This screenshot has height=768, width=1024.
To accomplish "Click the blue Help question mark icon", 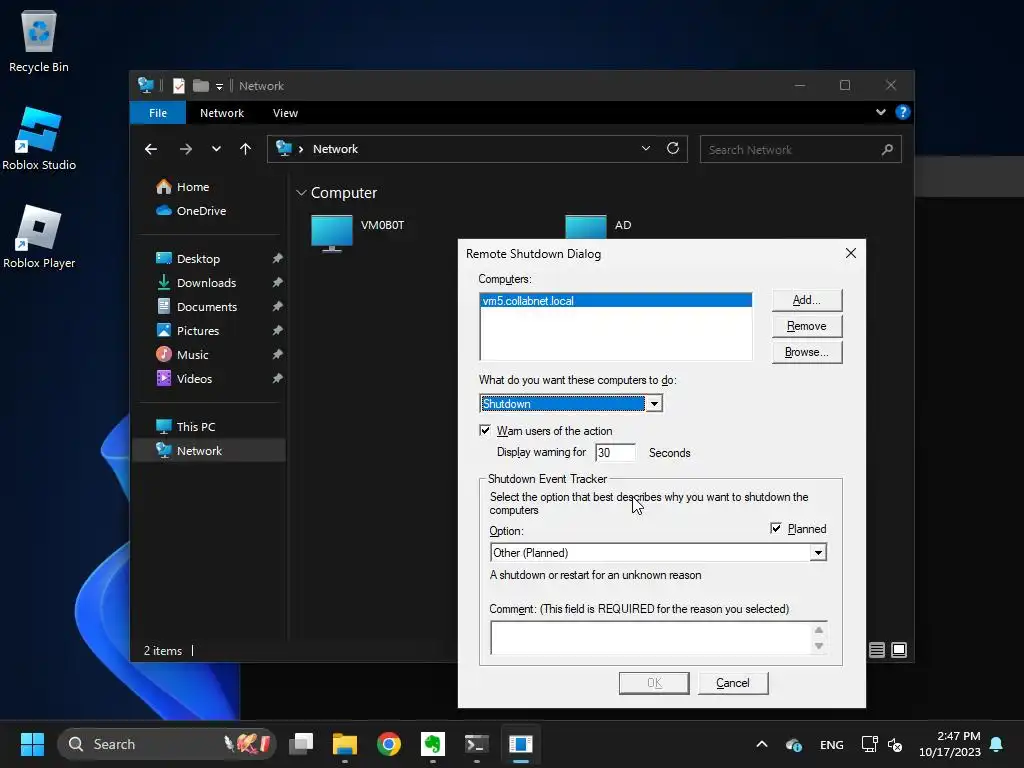I will click(903, 112).
